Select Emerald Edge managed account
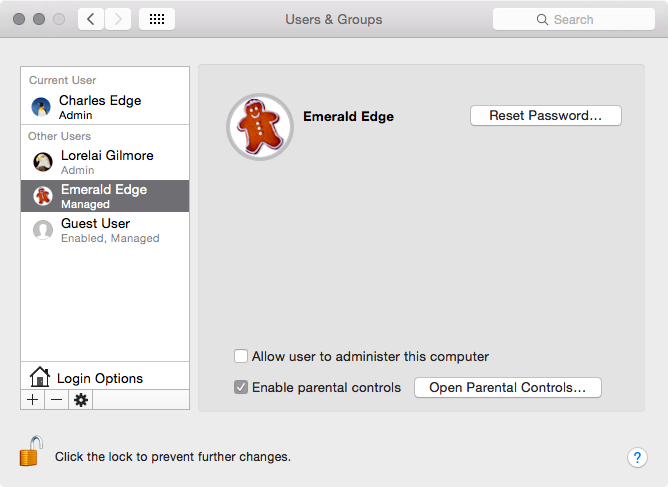This screenshot has width=668, height=487. [105, 196]
